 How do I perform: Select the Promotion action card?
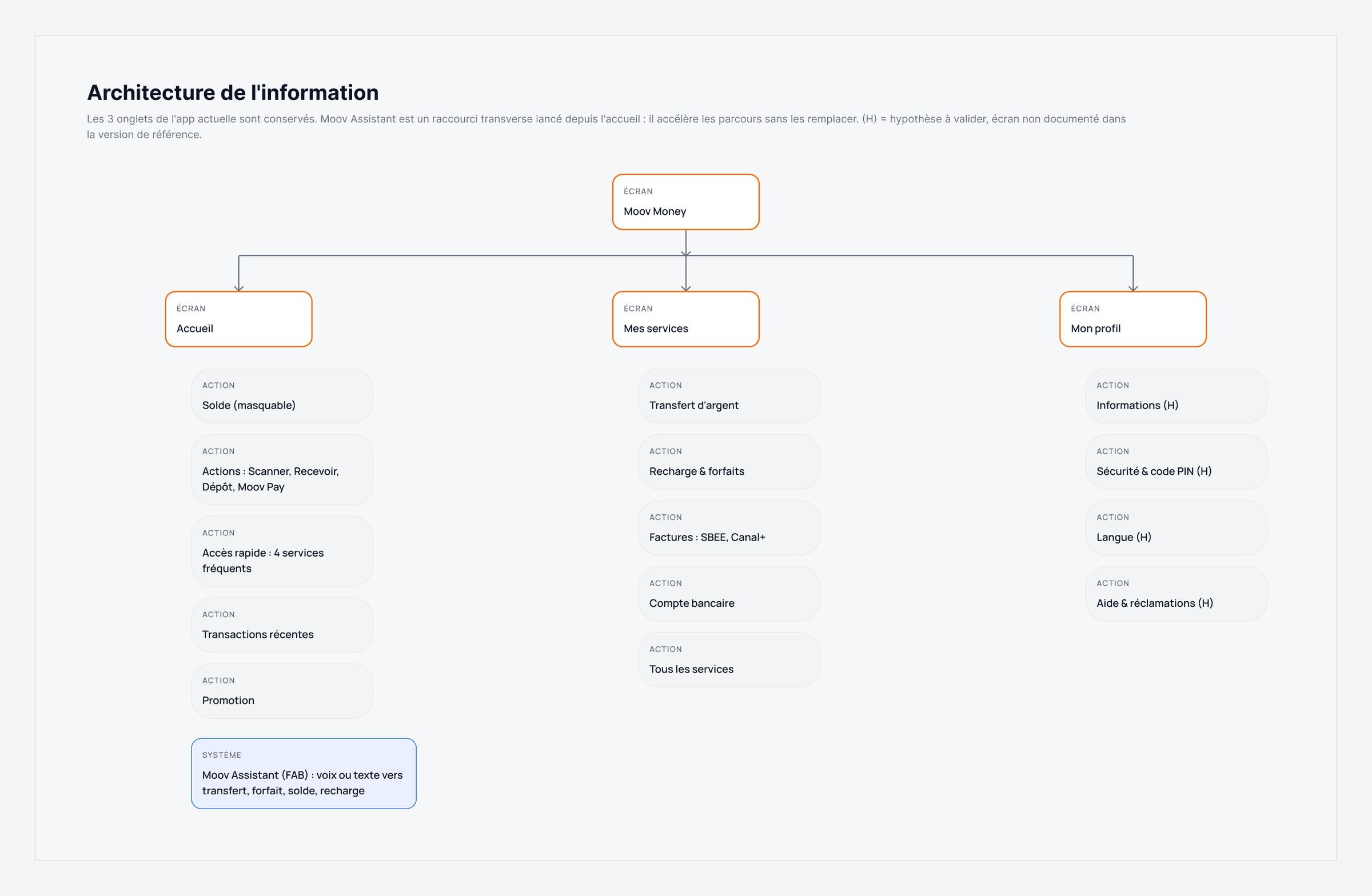[282, 691]
